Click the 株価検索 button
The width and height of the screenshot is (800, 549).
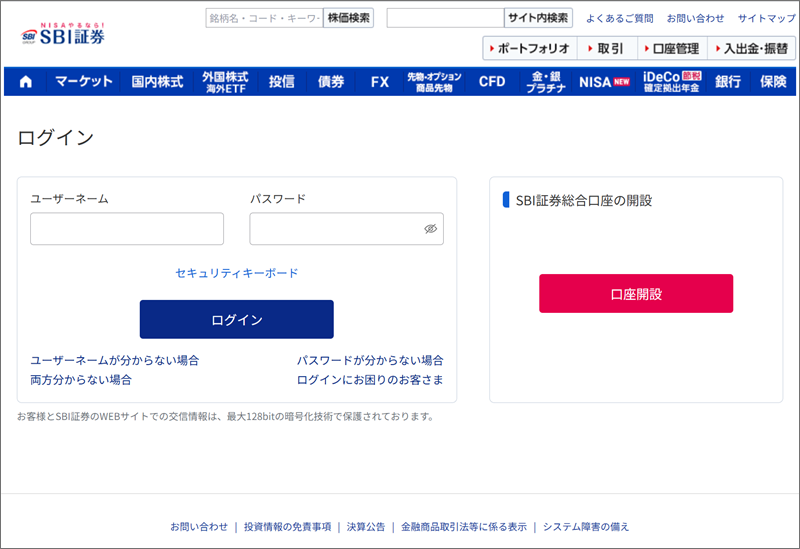(348, 18)
